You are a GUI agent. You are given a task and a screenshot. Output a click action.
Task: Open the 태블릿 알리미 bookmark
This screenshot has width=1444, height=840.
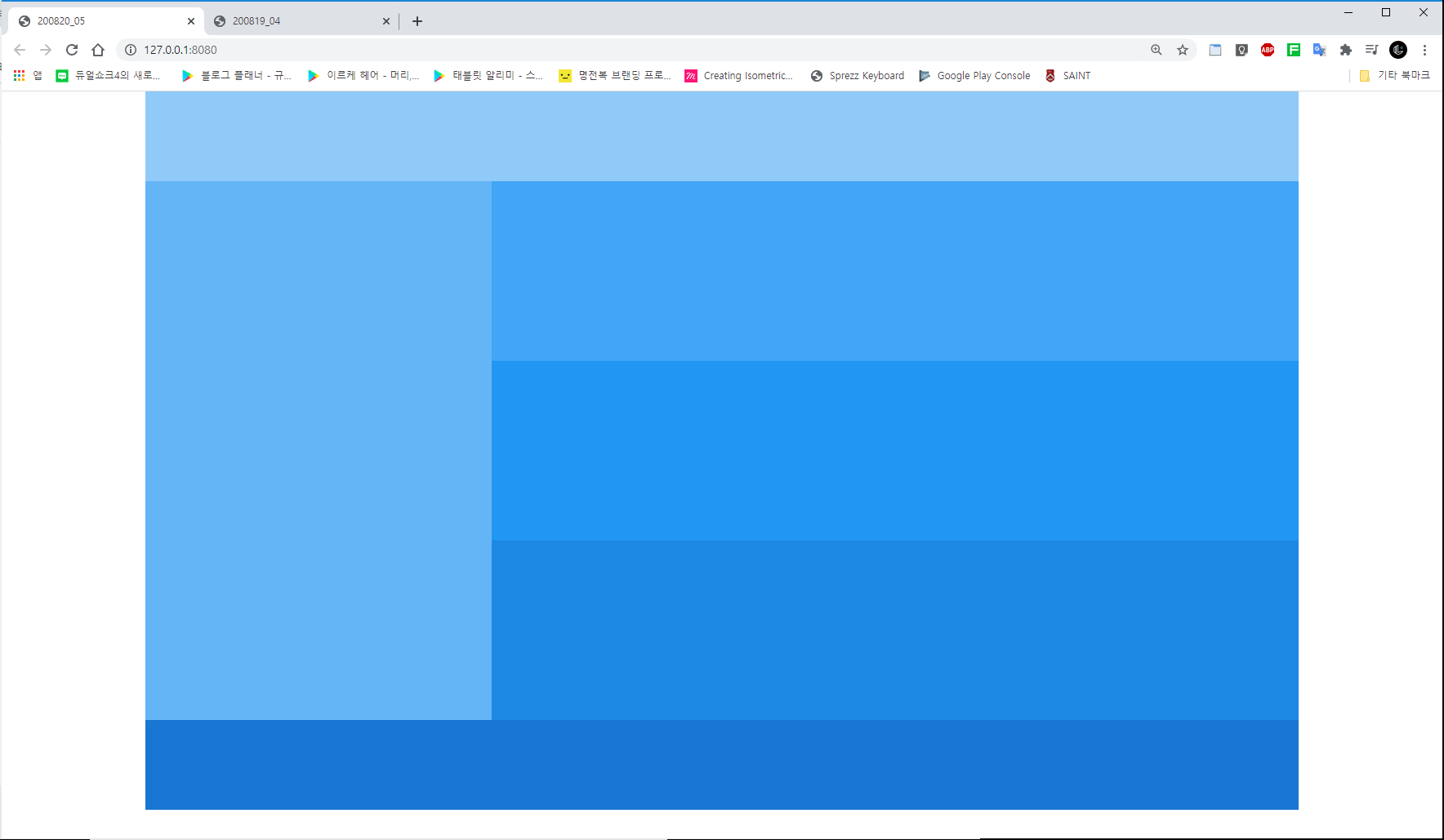pyautogui.click(x=488, y=76)
